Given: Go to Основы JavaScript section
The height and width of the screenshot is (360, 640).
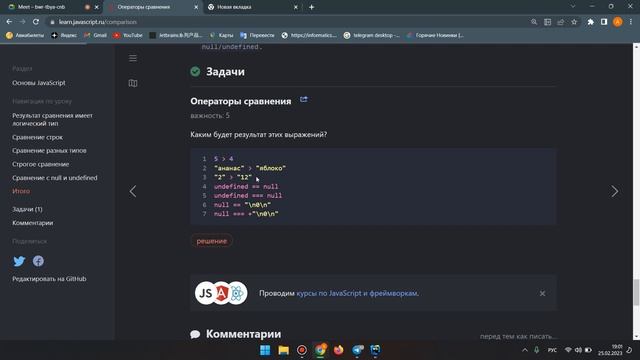Looking at the screenshot, I should pyautogui.click(x=39, y=83).
